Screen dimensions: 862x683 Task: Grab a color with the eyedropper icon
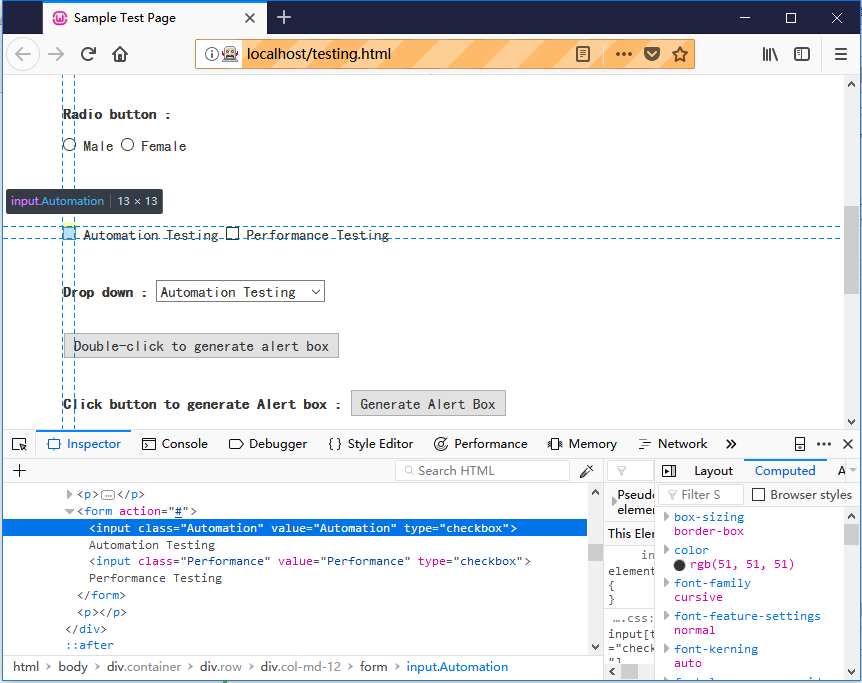587,471
